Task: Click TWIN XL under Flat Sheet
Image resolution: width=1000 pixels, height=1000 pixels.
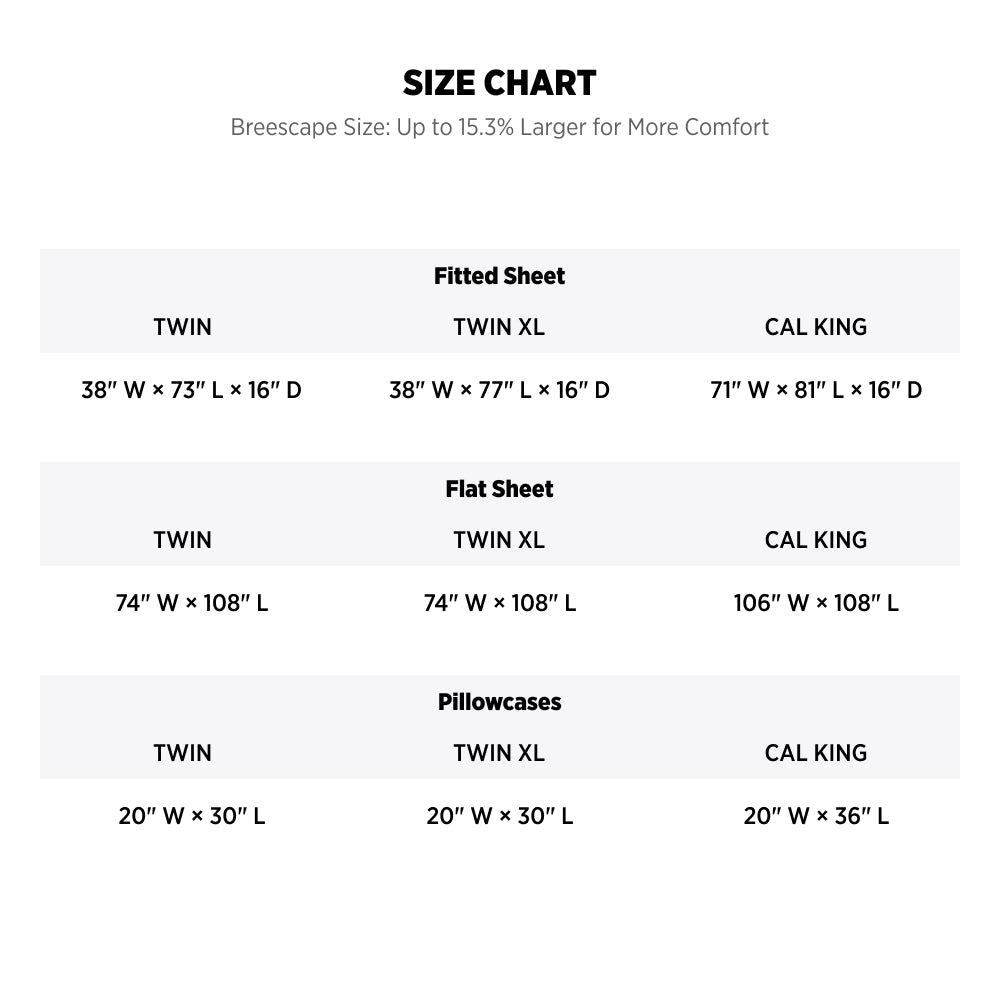Action: coord(499,540)
